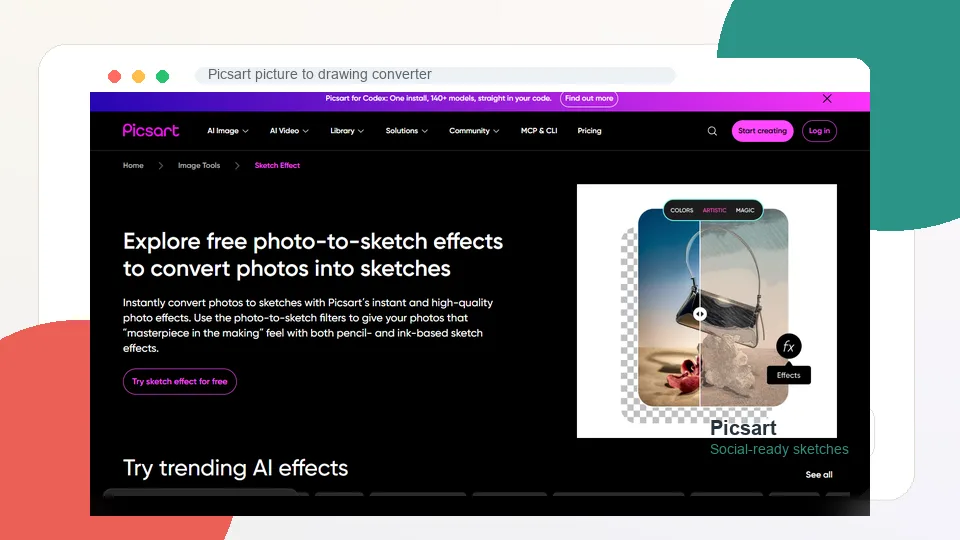Expand the AI Video menu

click(289, 131)
